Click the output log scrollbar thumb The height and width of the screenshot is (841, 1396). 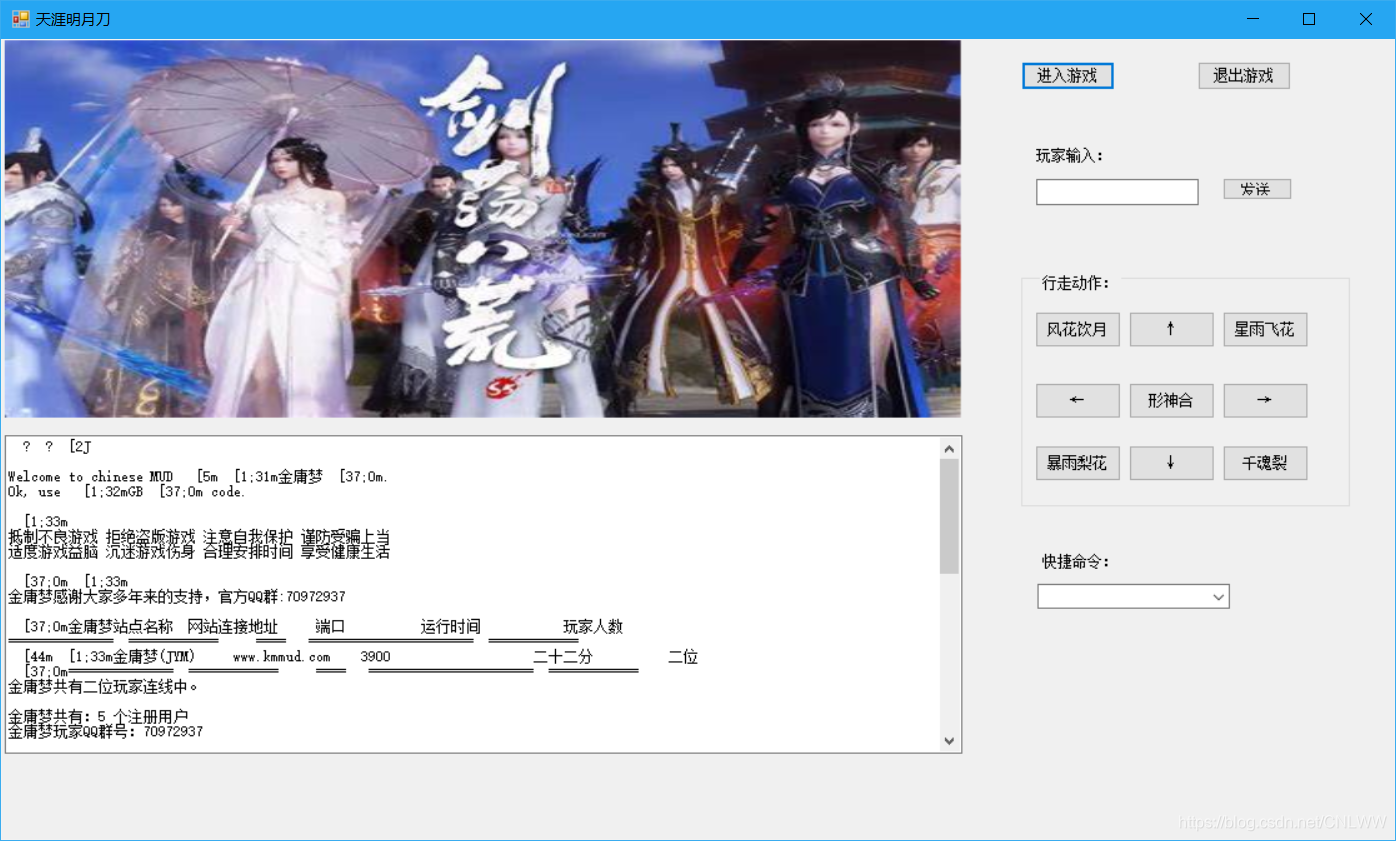949,516
